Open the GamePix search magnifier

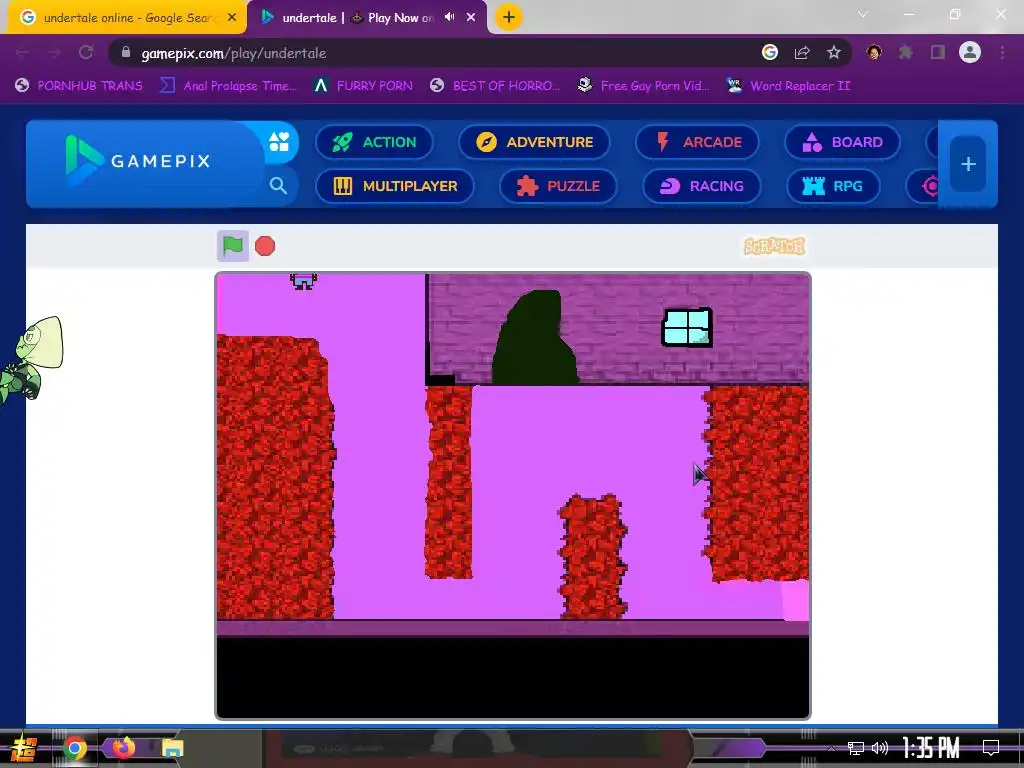click(x=278, y=185)
